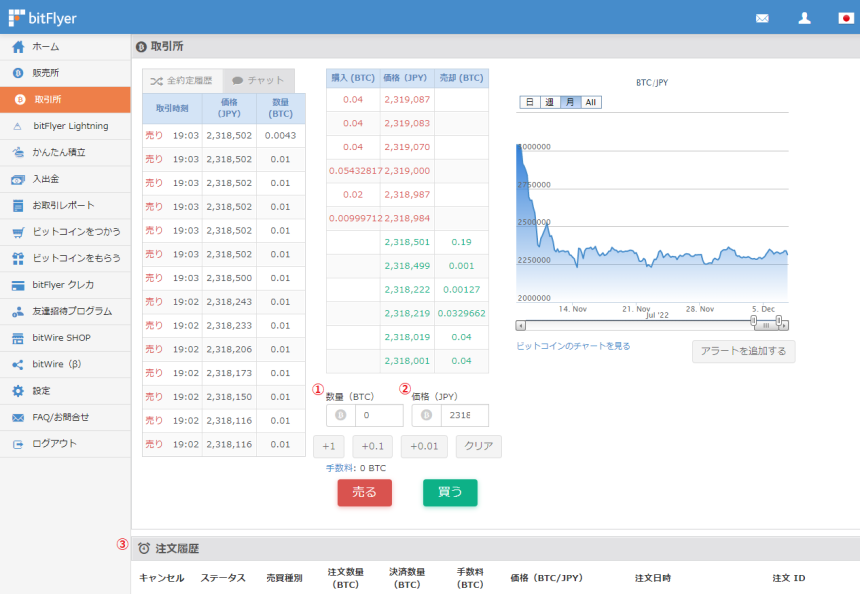Screen dimensions: 860x594
Task: Add one BTC with the +1 button
Action: pos(329,446)
